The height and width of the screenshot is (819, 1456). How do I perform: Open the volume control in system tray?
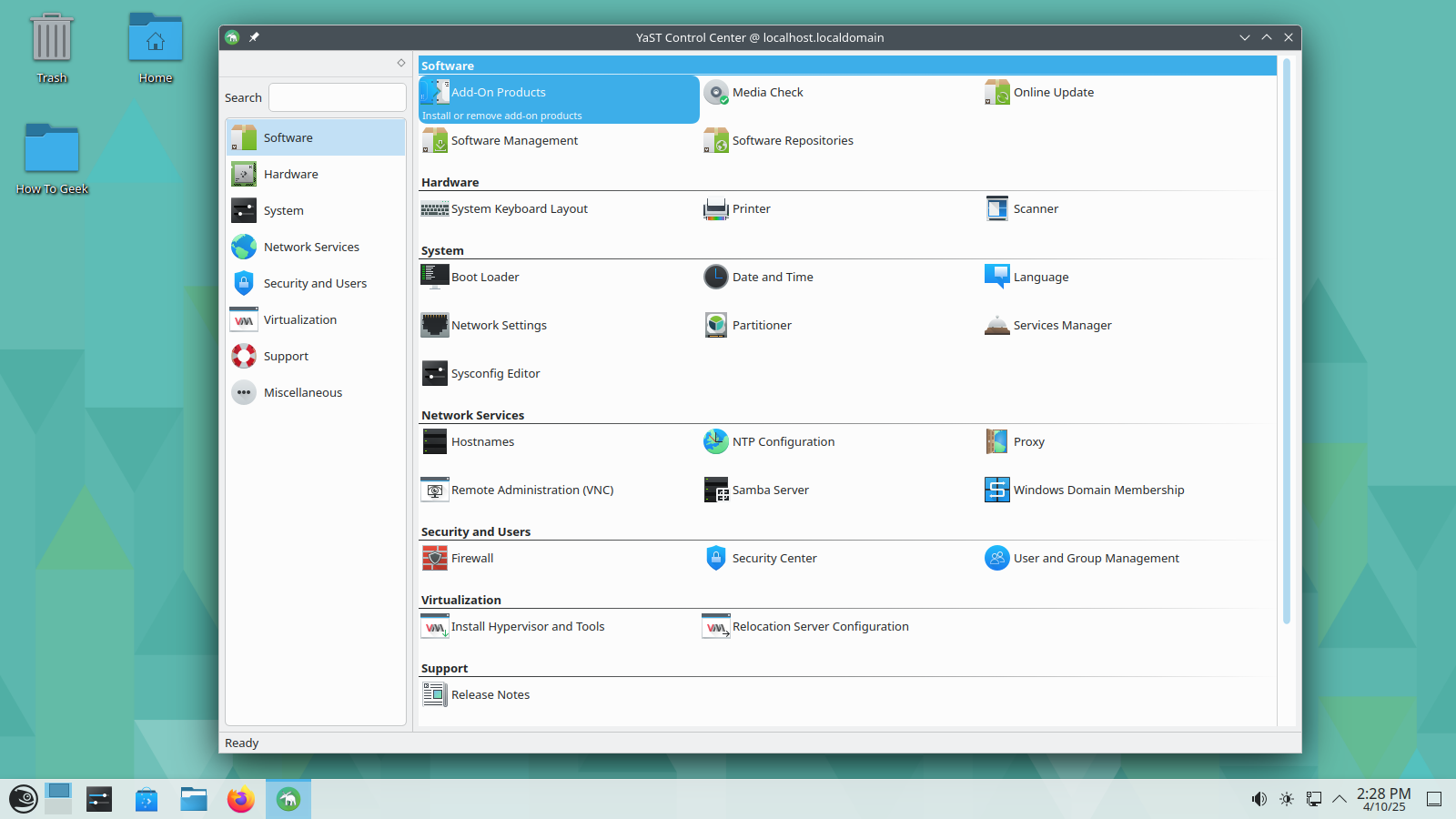1259,799
